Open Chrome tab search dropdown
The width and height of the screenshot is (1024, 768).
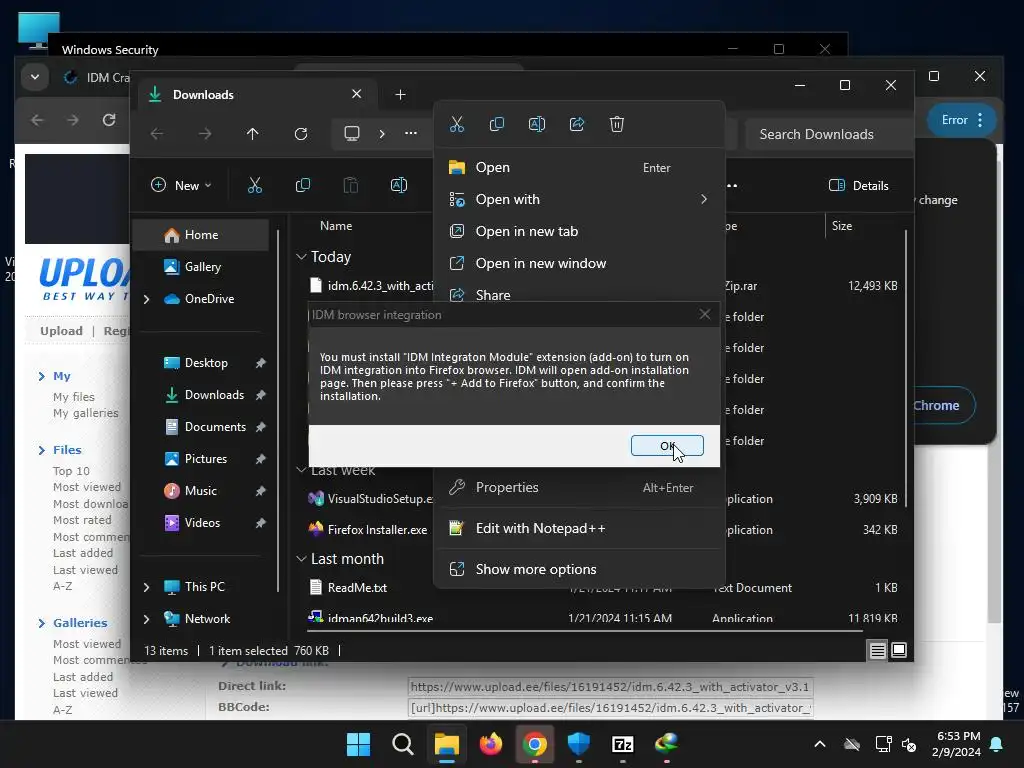[x=35, y=77]
